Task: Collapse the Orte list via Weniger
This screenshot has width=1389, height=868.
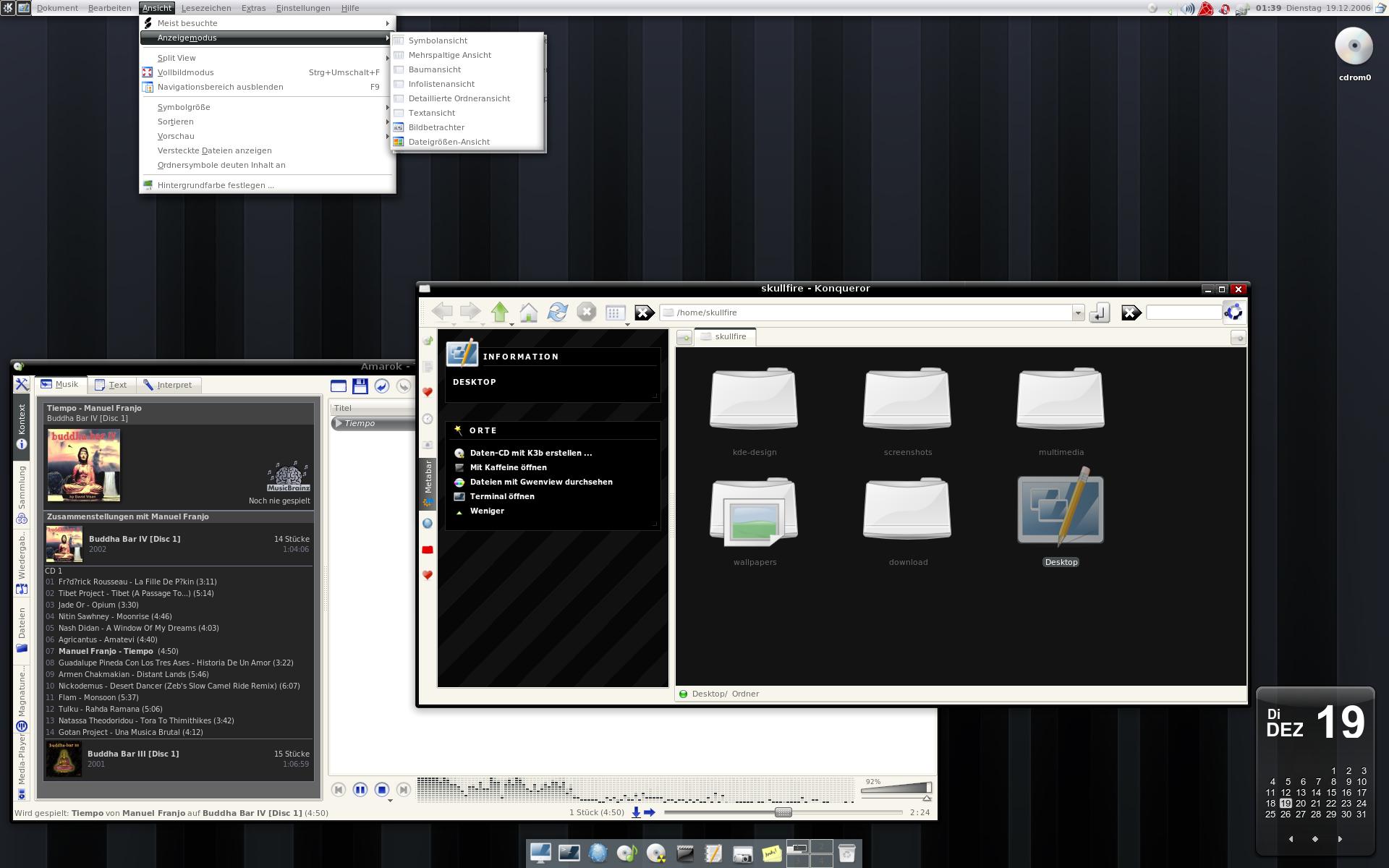Action: (487, 511)
